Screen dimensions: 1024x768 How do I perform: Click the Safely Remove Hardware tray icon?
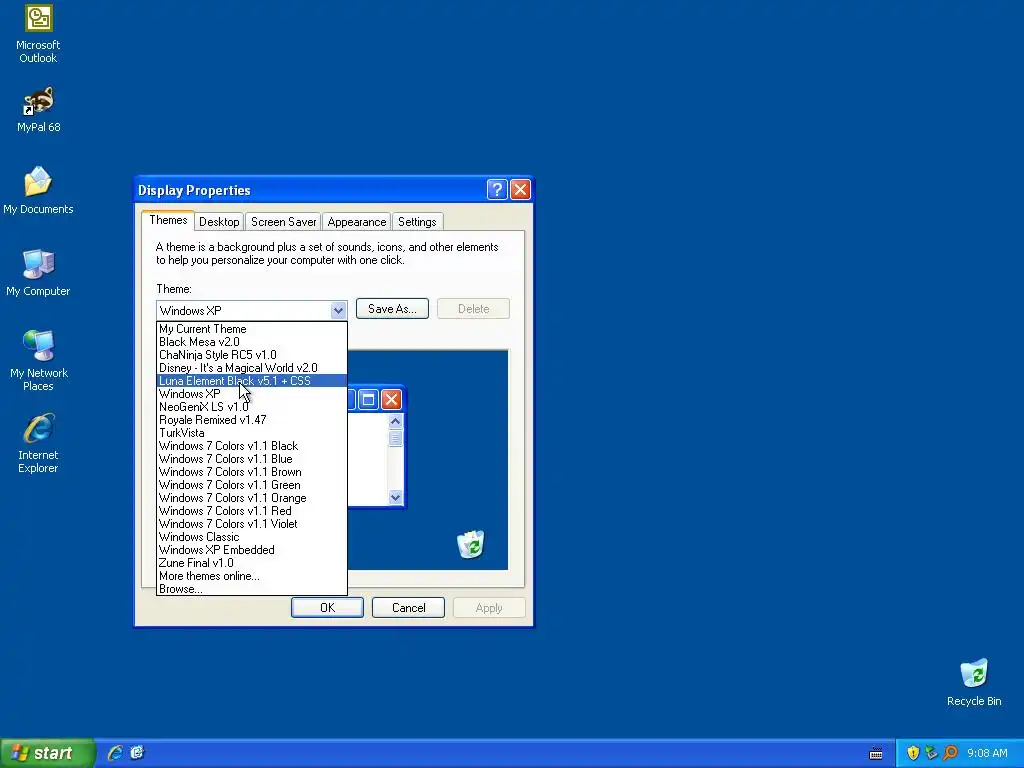pos(931,753)
